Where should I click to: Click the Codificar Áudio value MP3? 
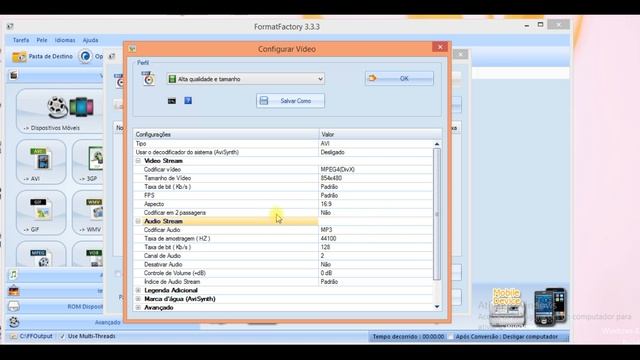point(326,230)
